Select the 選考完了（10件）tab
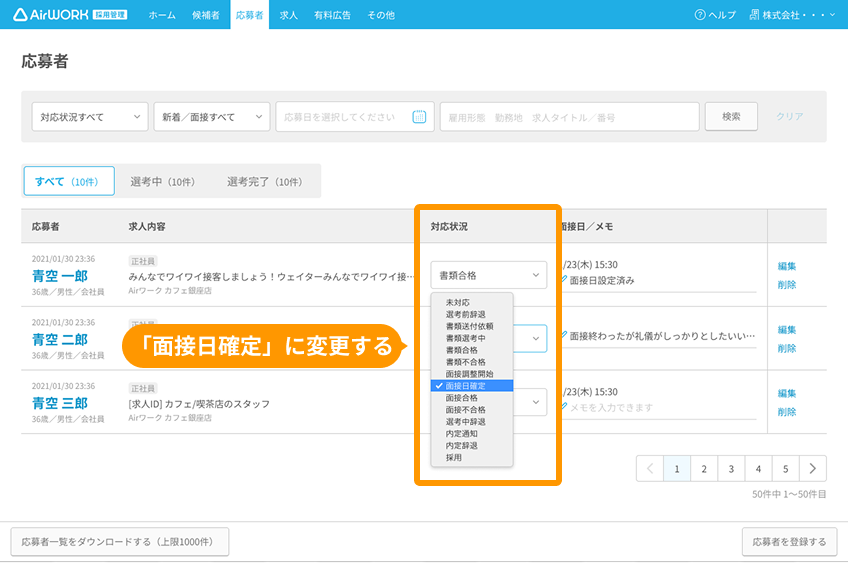Image resolution: width=848 pixels, height=563 pixels. point(265,182)
